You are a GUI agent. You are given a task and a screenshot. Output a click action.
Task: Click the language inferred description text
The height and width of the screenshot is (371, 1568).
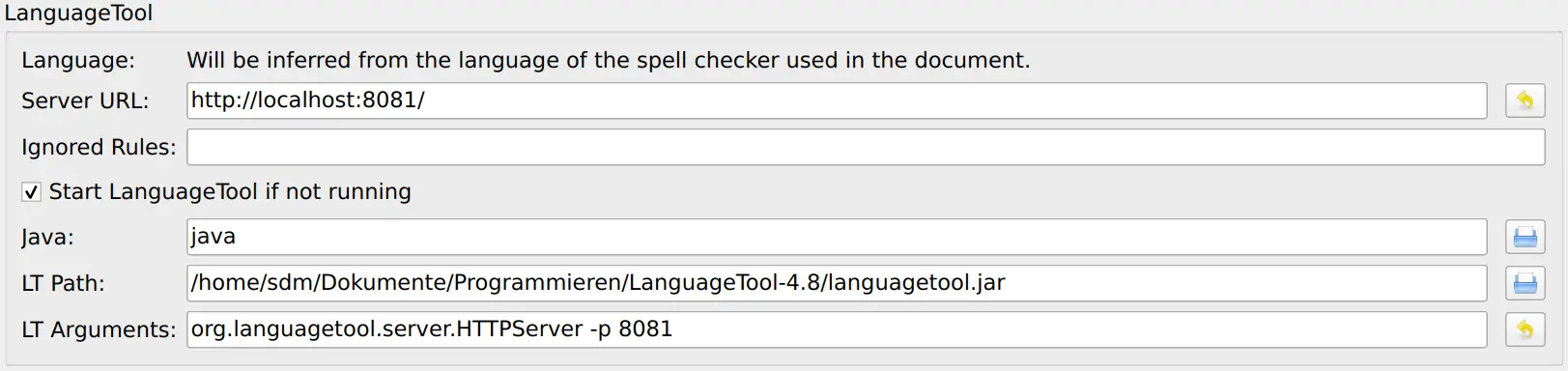(609, 60)
